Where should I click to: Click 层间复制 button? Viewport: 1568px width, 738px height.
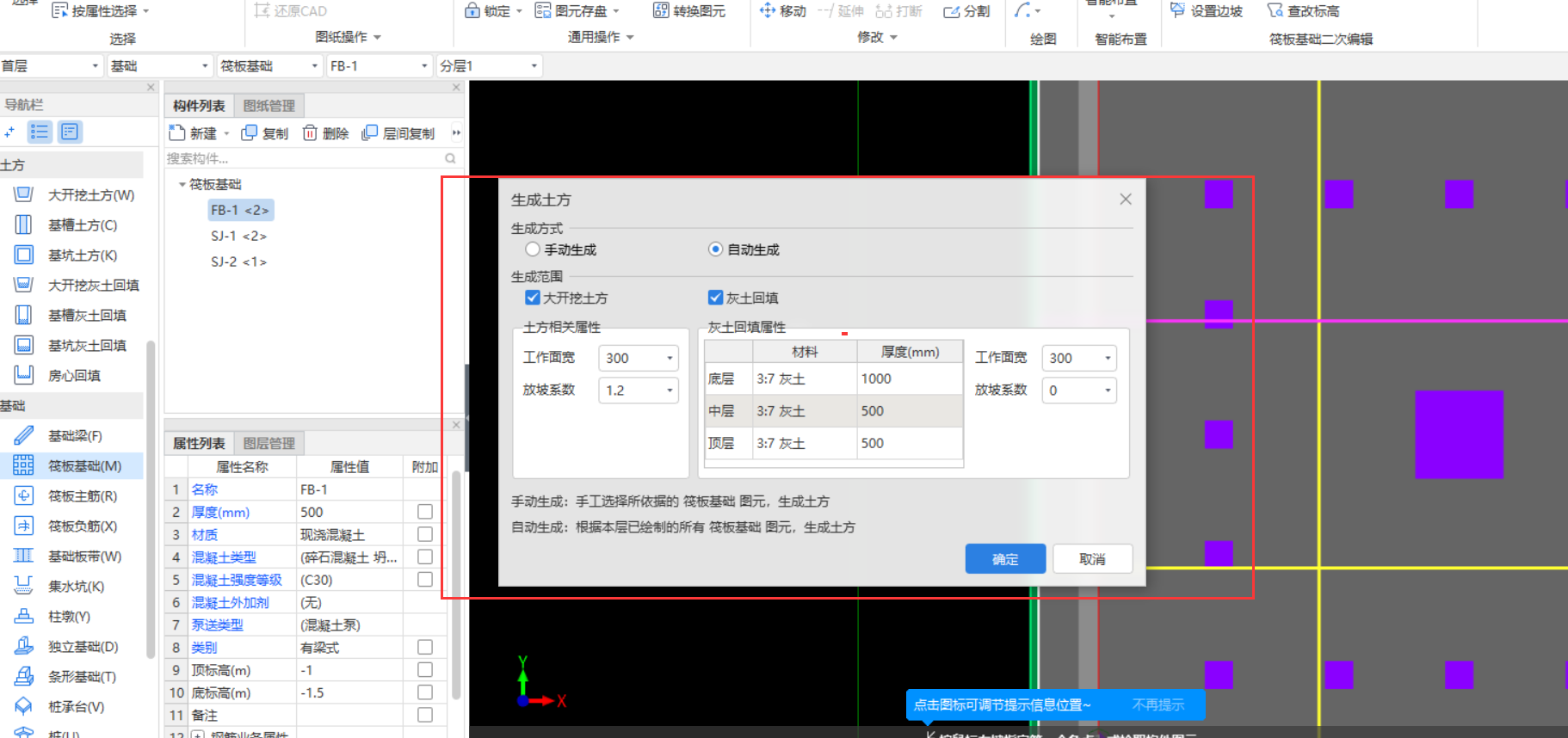(398, 133)
